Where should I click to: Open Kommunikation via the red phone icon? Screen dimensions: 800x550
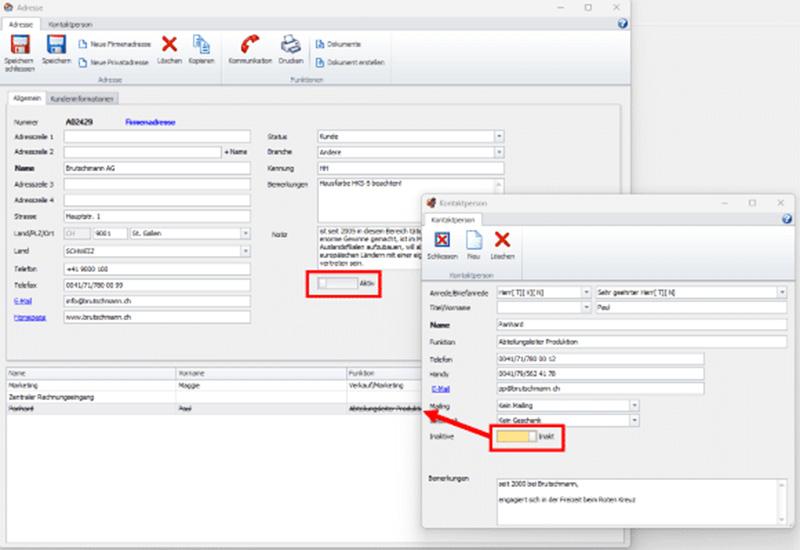pos(250,45)
